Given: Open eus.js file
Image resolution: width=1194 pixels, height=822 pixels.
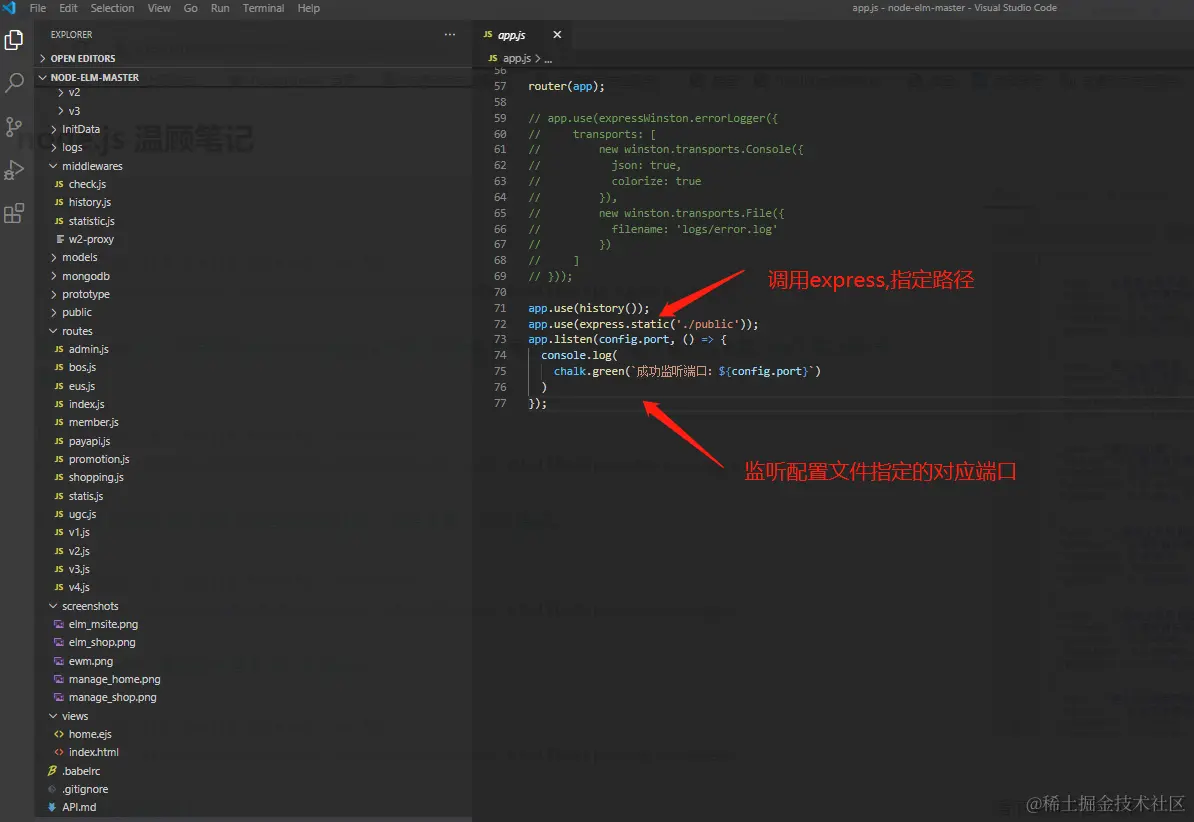Looking at the screenshot, I should point(81,386).
